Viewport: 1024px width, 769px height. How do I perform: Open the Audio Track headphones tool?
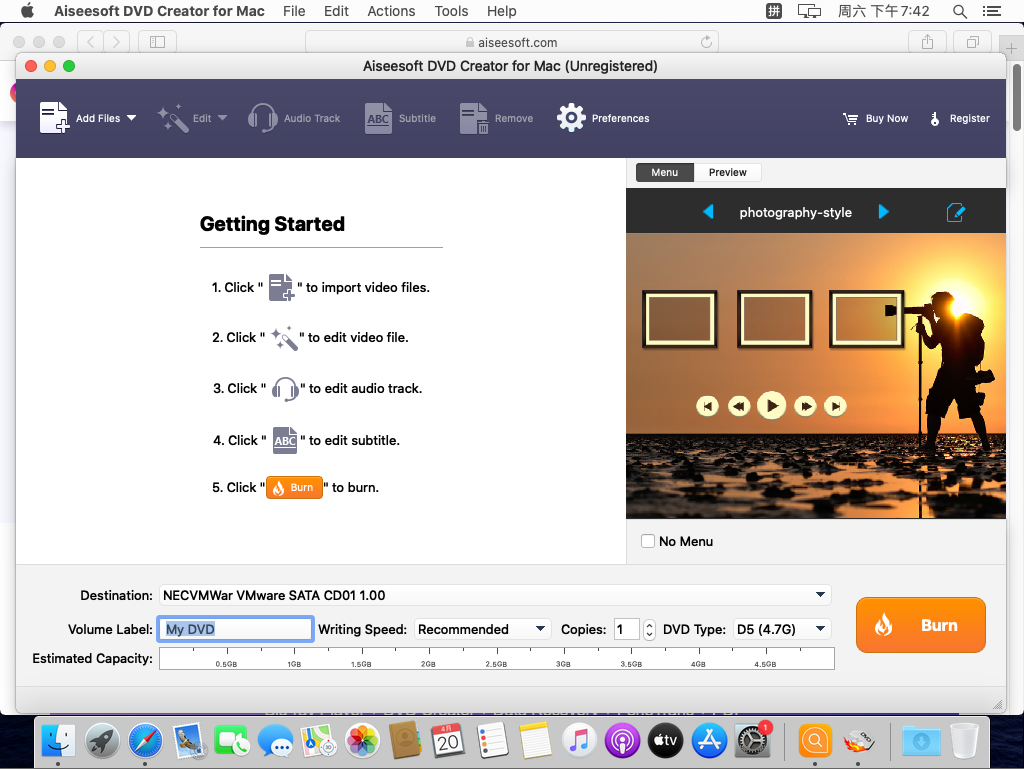pos(263,118)
